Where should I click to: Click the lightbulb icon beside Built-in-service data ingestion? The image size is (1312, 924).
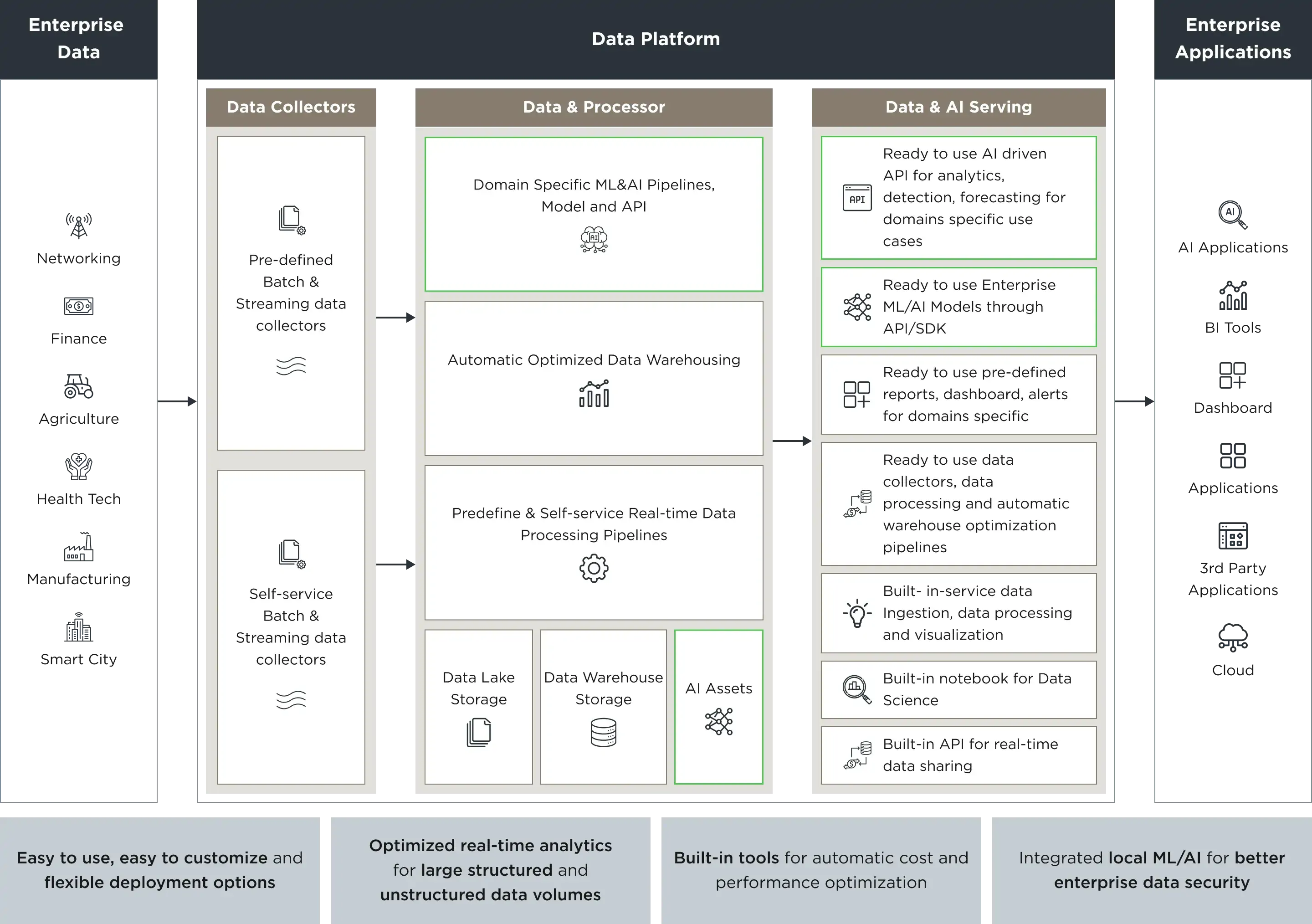point(856,613)
